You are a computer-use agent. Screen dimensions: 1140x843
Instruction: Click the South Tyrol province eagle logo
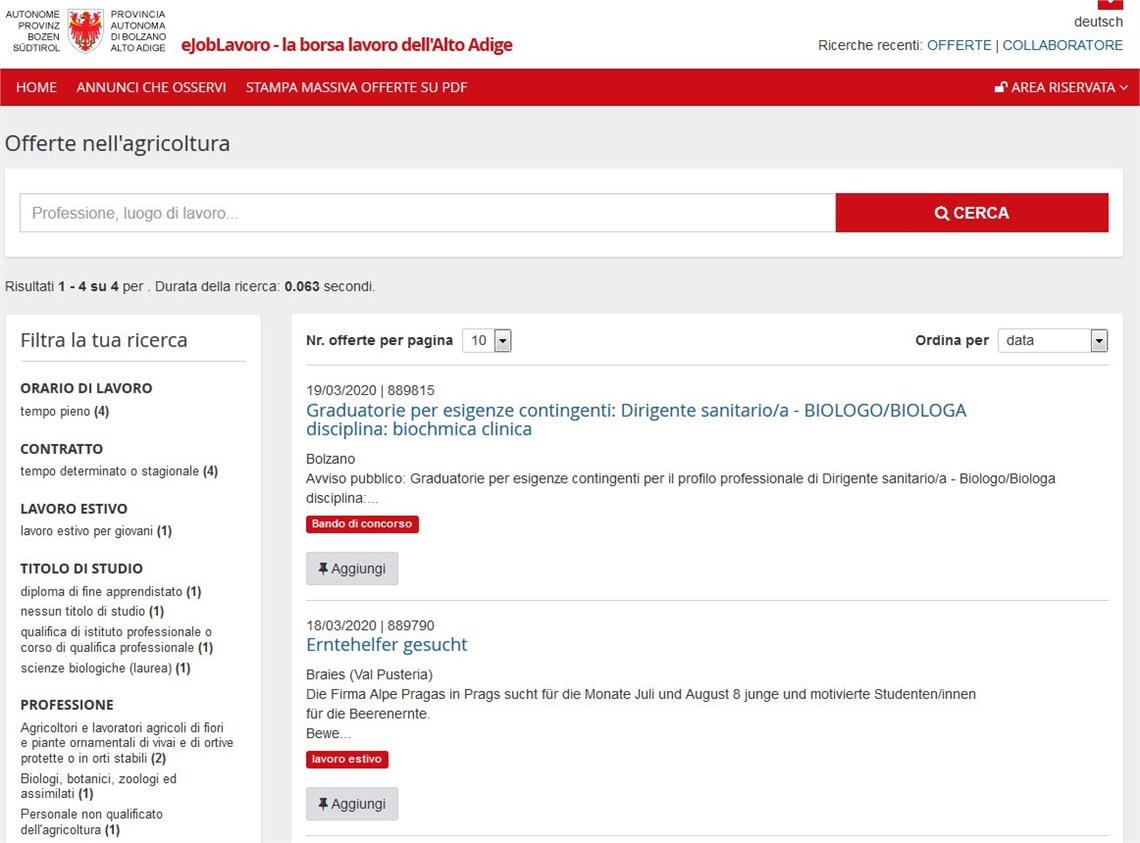86,31
